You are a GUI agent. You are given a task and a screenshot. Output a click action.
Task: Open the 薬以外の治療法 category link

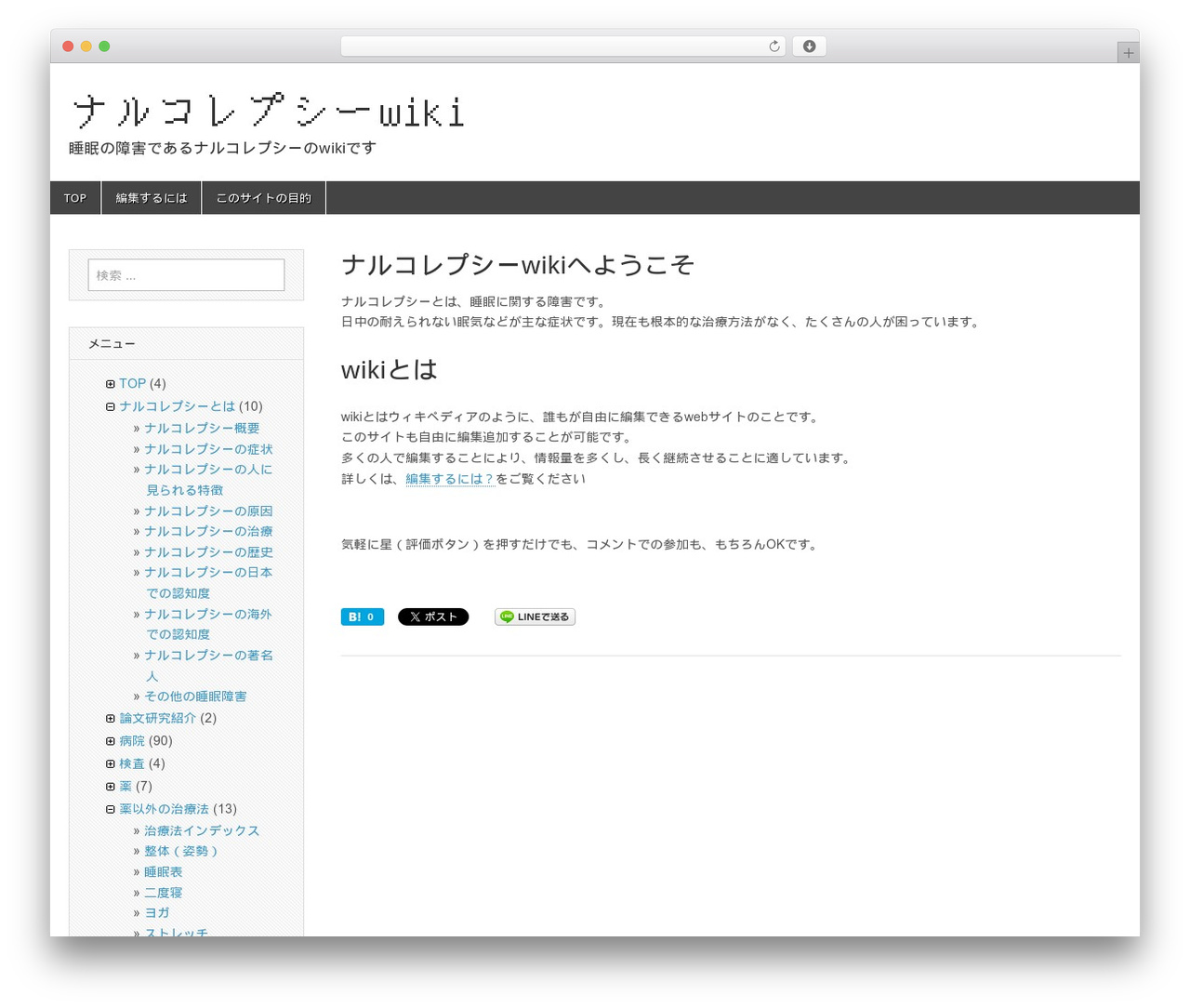pyautogui.click(x=165, y=809)
